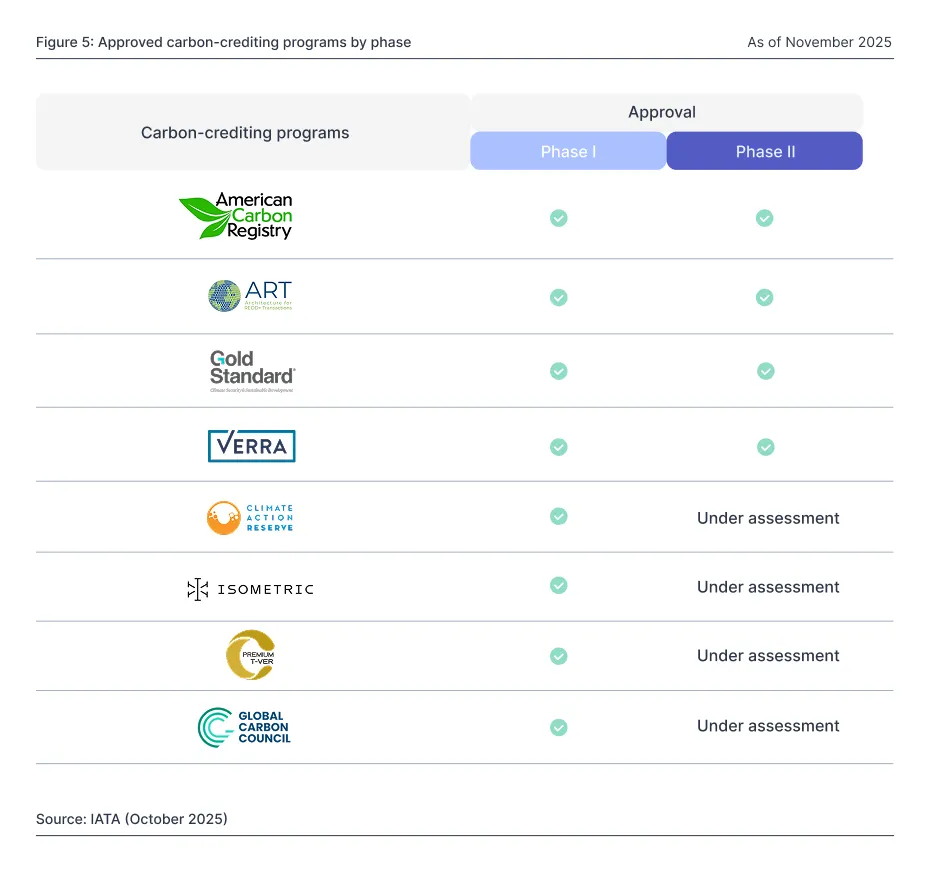The height and width of the screenshot is (885, 930).
Task: Click the Approval header label
Action: pos(662,112)
